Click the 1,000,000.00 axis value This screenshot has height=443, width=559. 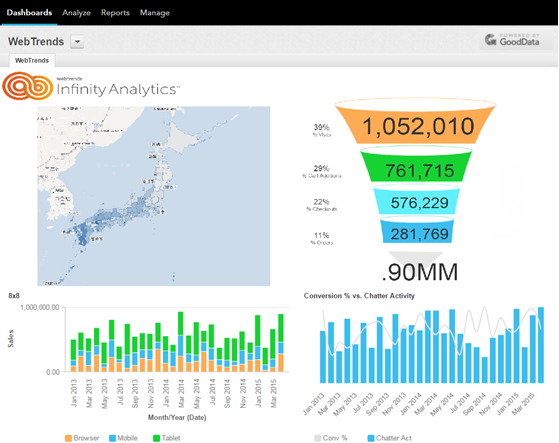(x=40, y=308)
